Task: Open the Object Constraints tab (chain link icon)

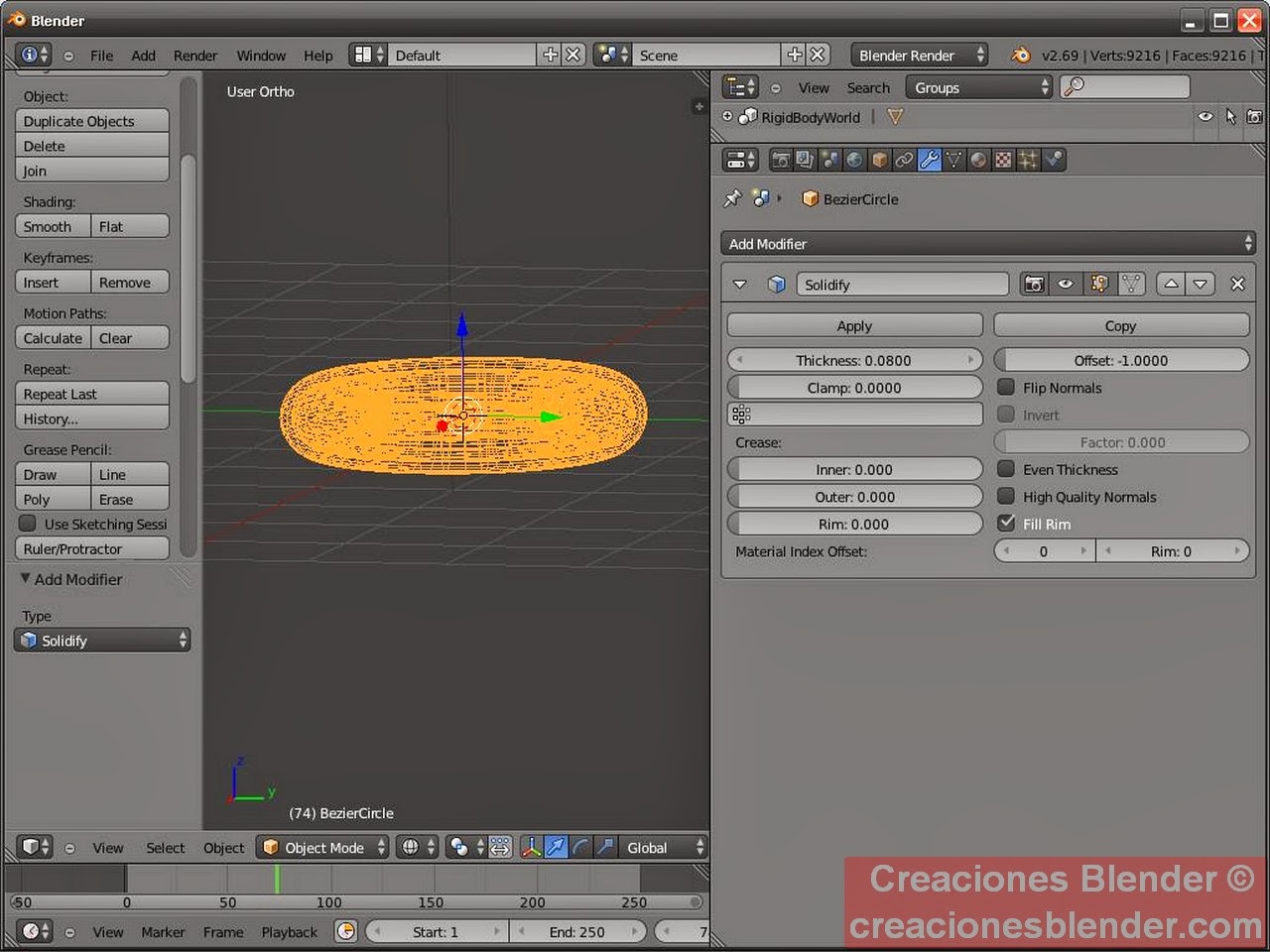Action: (905, 160)
